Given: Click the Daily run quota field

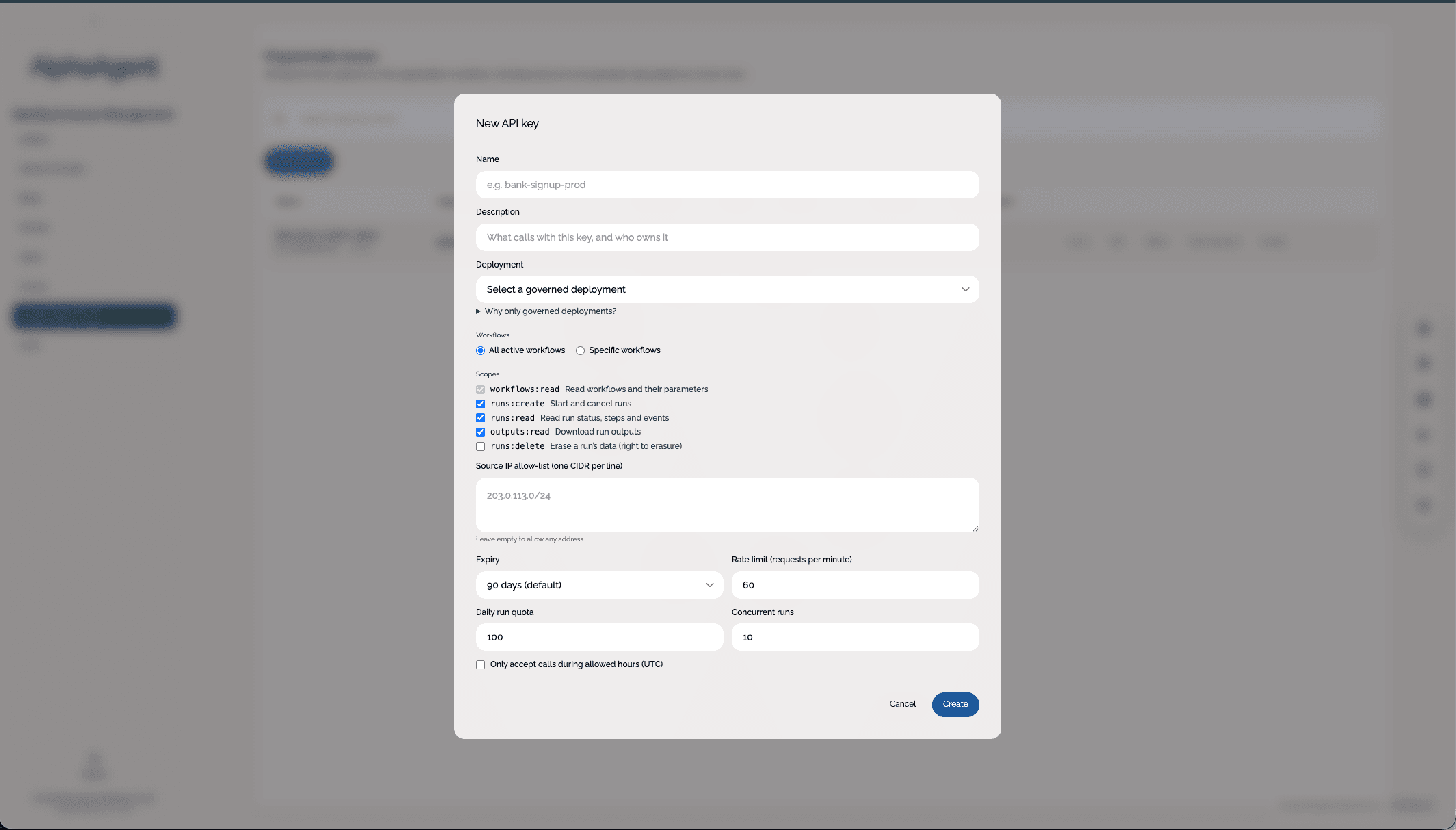Looking at the screenshot, I should tap(599, 637).
